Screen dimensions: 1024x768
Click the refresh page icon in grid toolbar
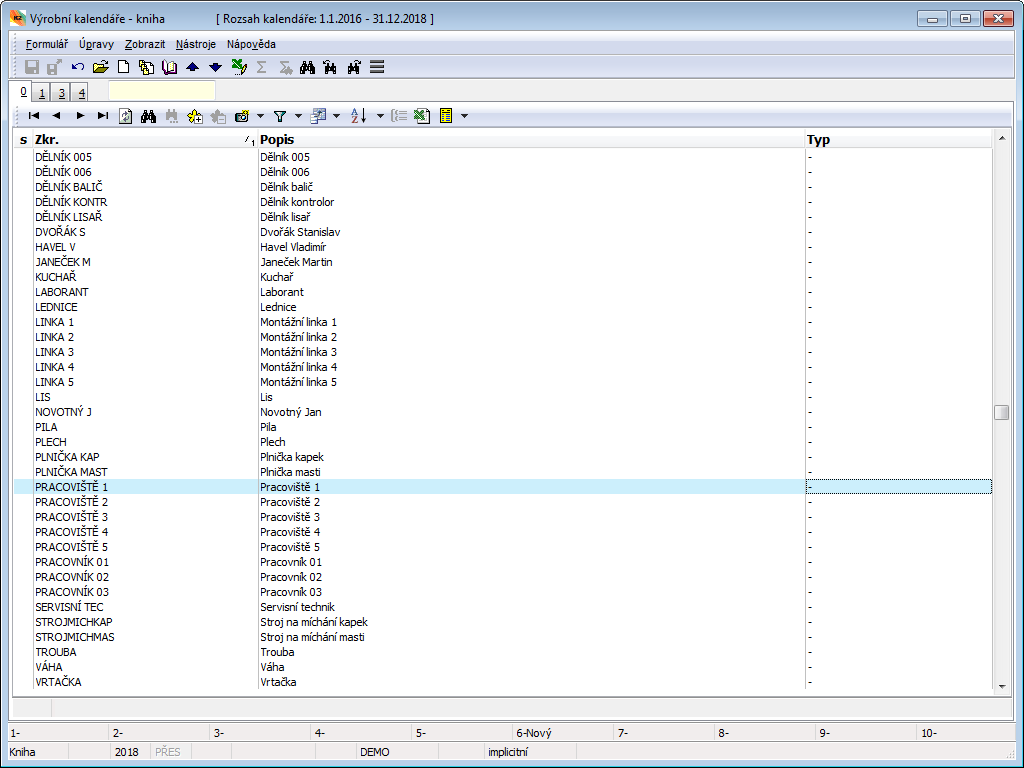coord(125,116)
